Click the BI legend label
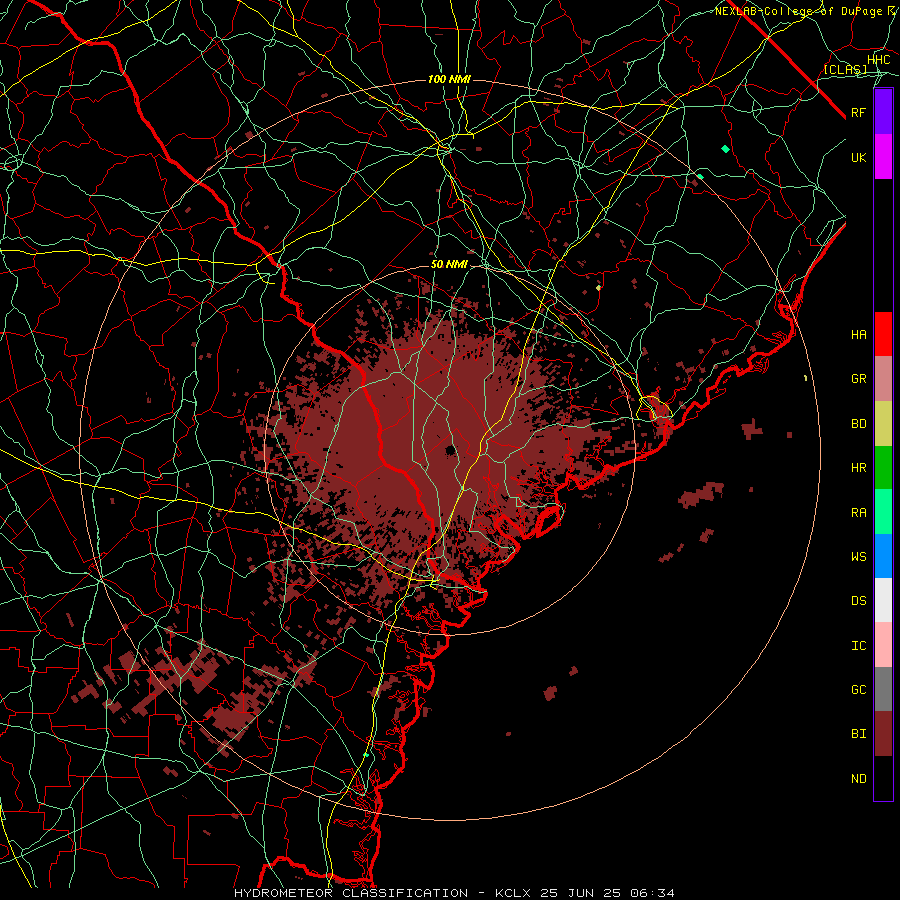 (858, 734)
